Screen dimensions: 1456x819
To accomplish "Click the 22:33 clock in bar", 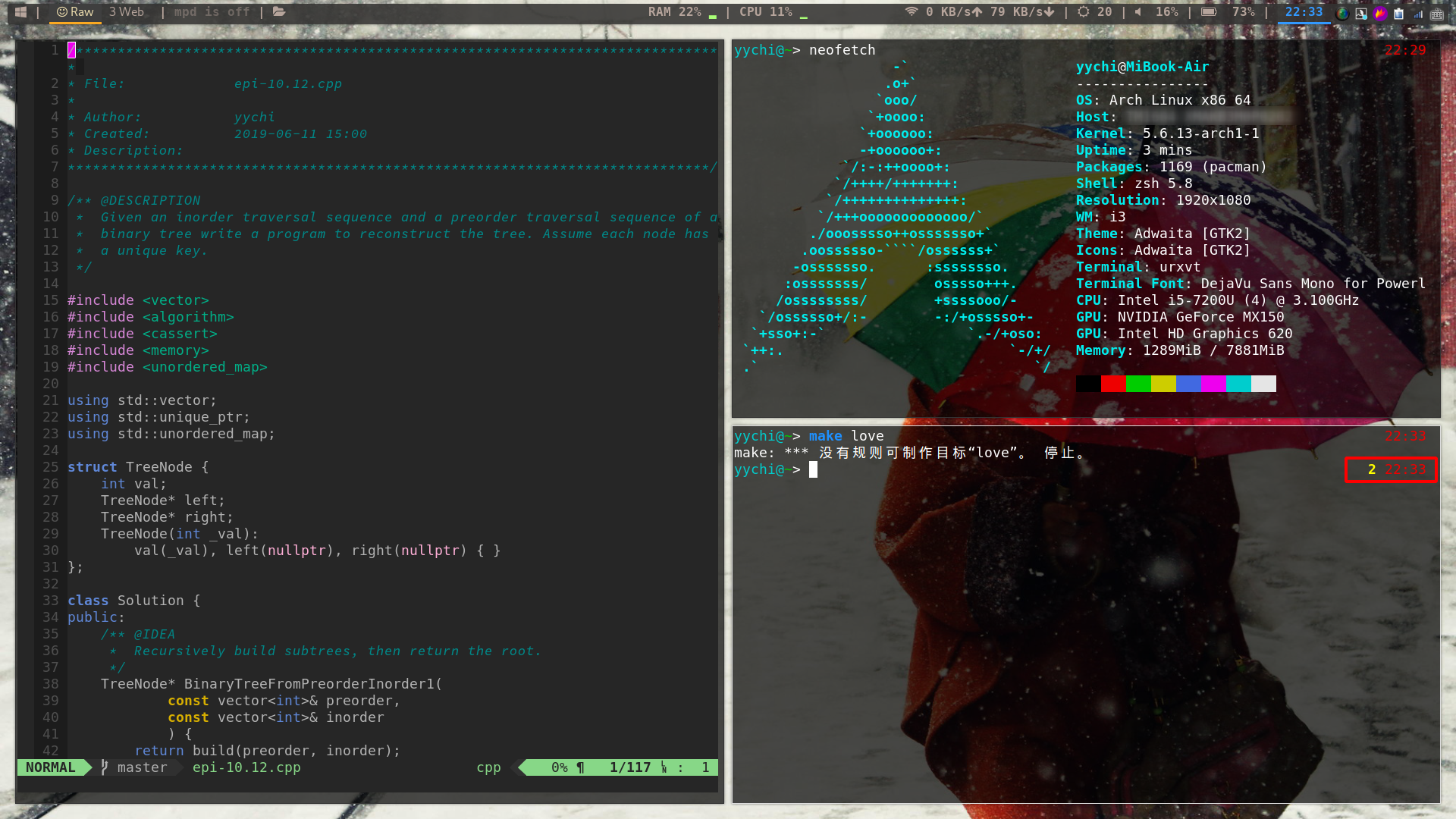I will pos(1304,12).
